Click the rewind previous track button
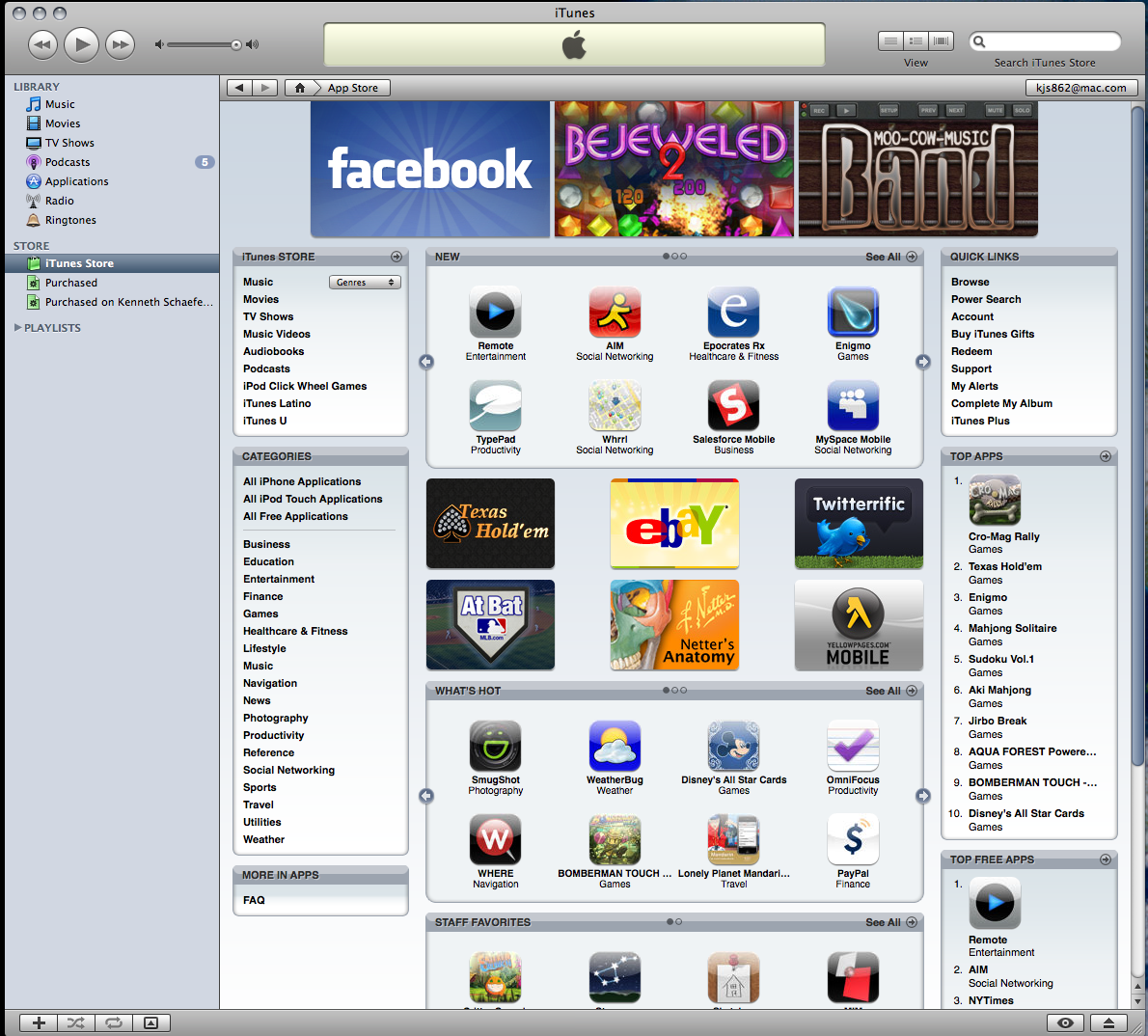1148x1036 pixels. [x=42, y=44]
